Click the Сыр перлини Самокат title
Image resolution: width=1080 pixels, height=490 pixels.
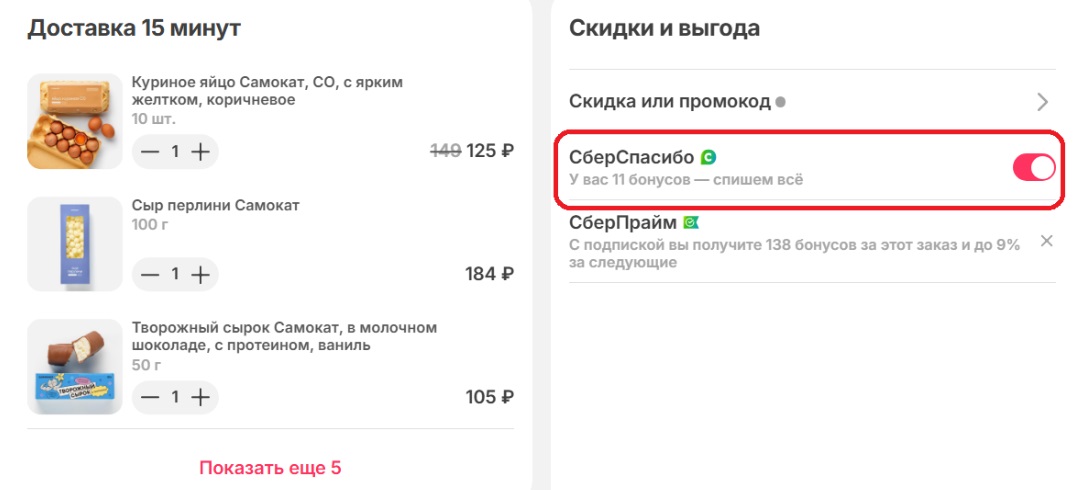click(x=216, y=205)
